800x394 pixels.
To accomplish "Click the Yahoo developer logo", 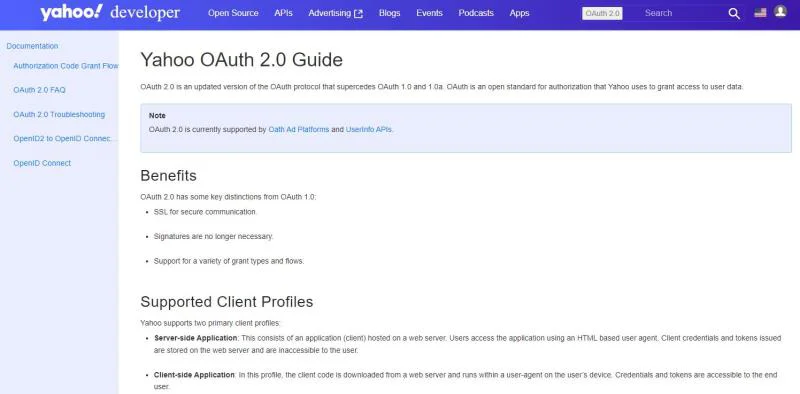I will click(110, 13).
